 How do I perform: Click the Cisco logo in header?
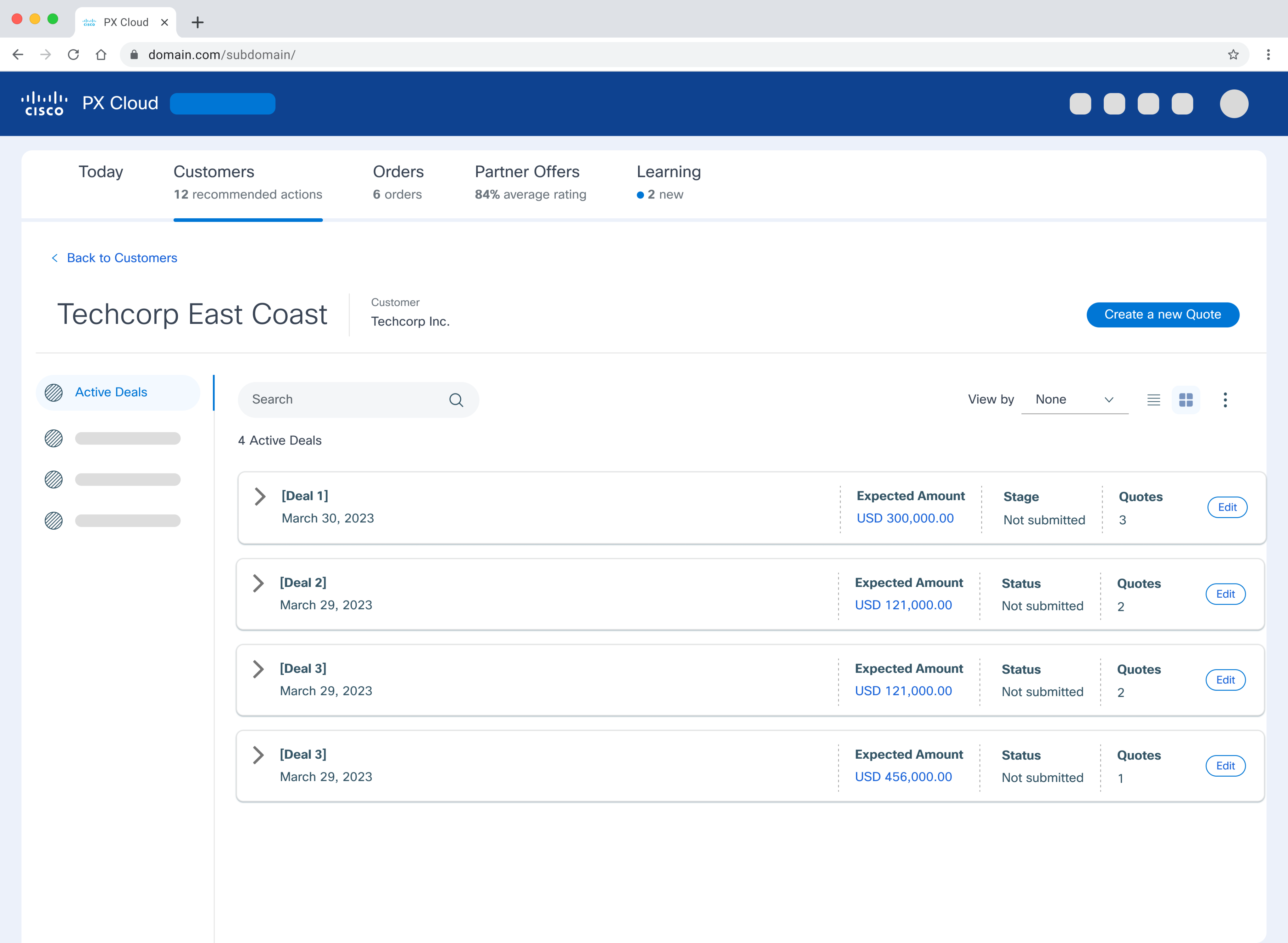(45, 104)
